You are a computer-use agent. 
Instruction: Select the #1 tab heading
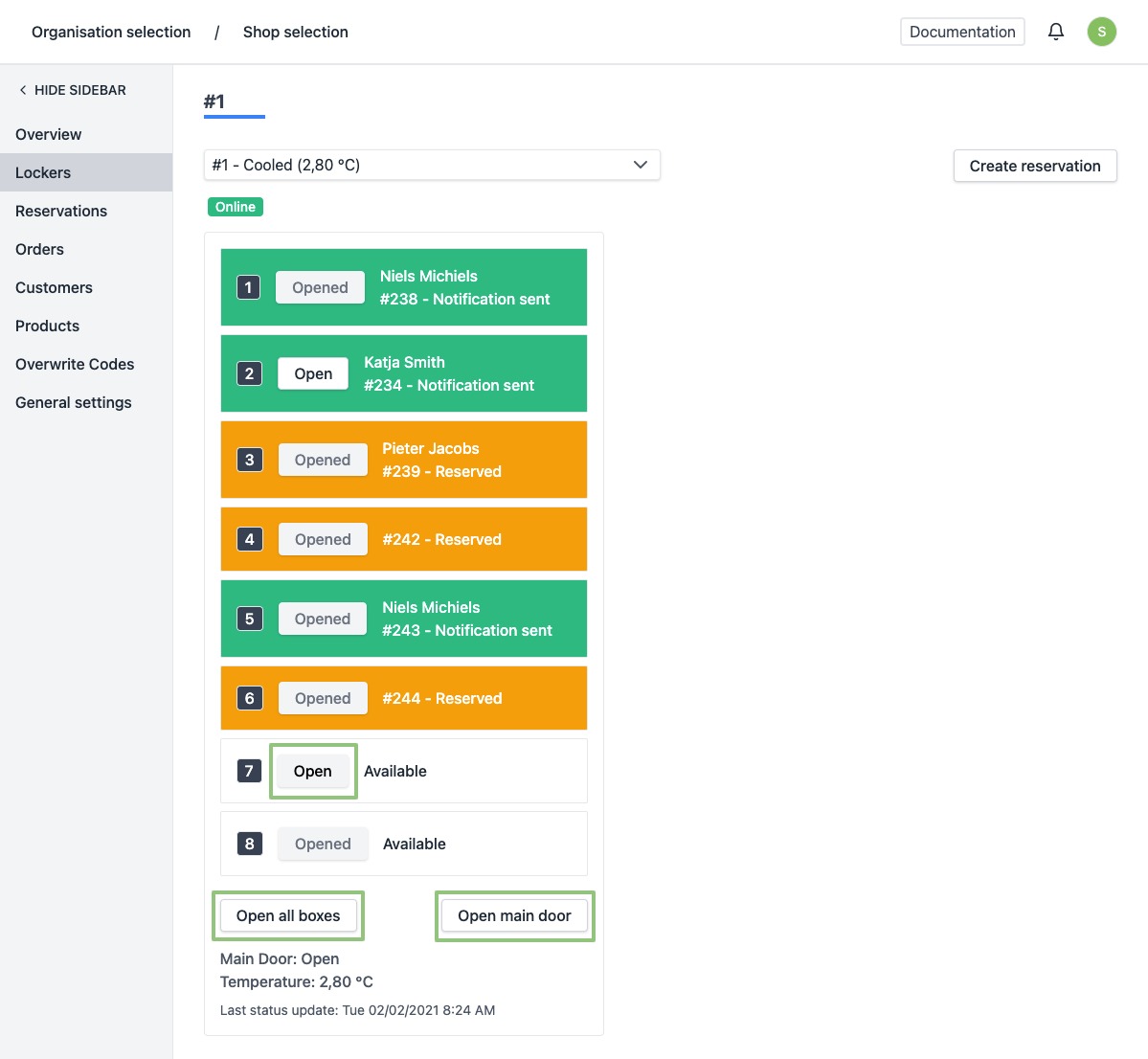[x=214, y=101]
